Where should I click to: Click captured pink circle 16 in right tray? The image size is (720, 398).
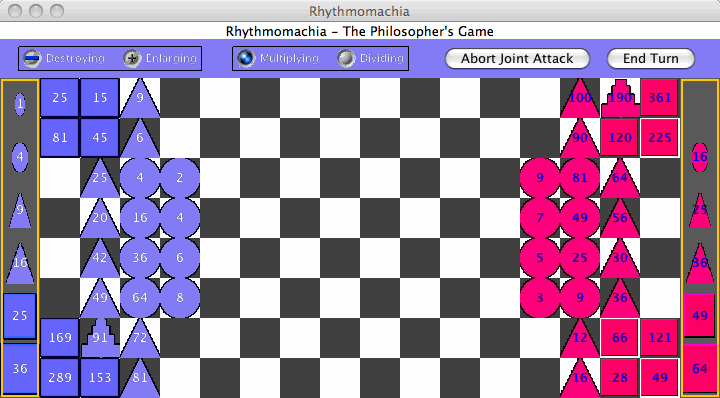[700, 157]
